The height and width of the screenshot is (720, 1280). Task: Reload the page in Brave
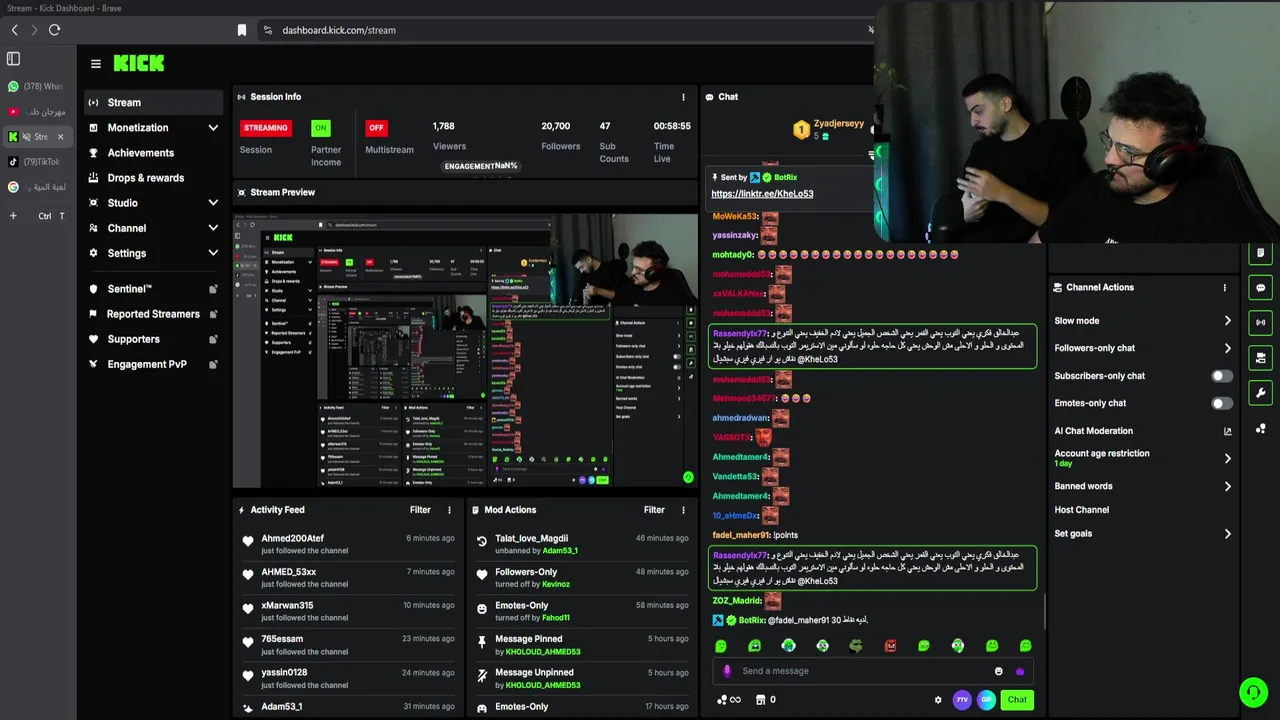[54, 30]
